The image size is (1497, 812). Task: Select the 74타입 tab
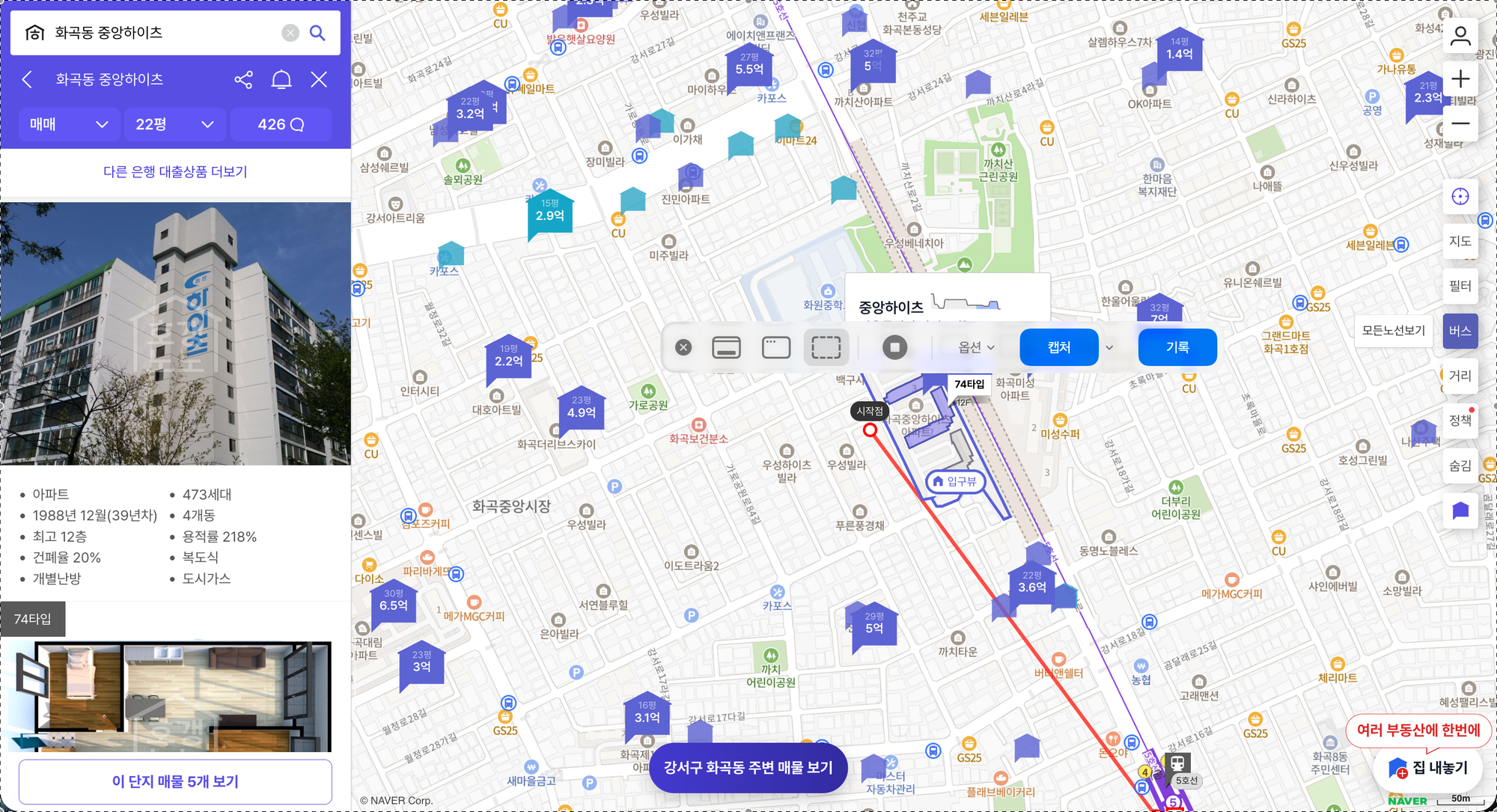pyautogui.click(x=33, y=619)
